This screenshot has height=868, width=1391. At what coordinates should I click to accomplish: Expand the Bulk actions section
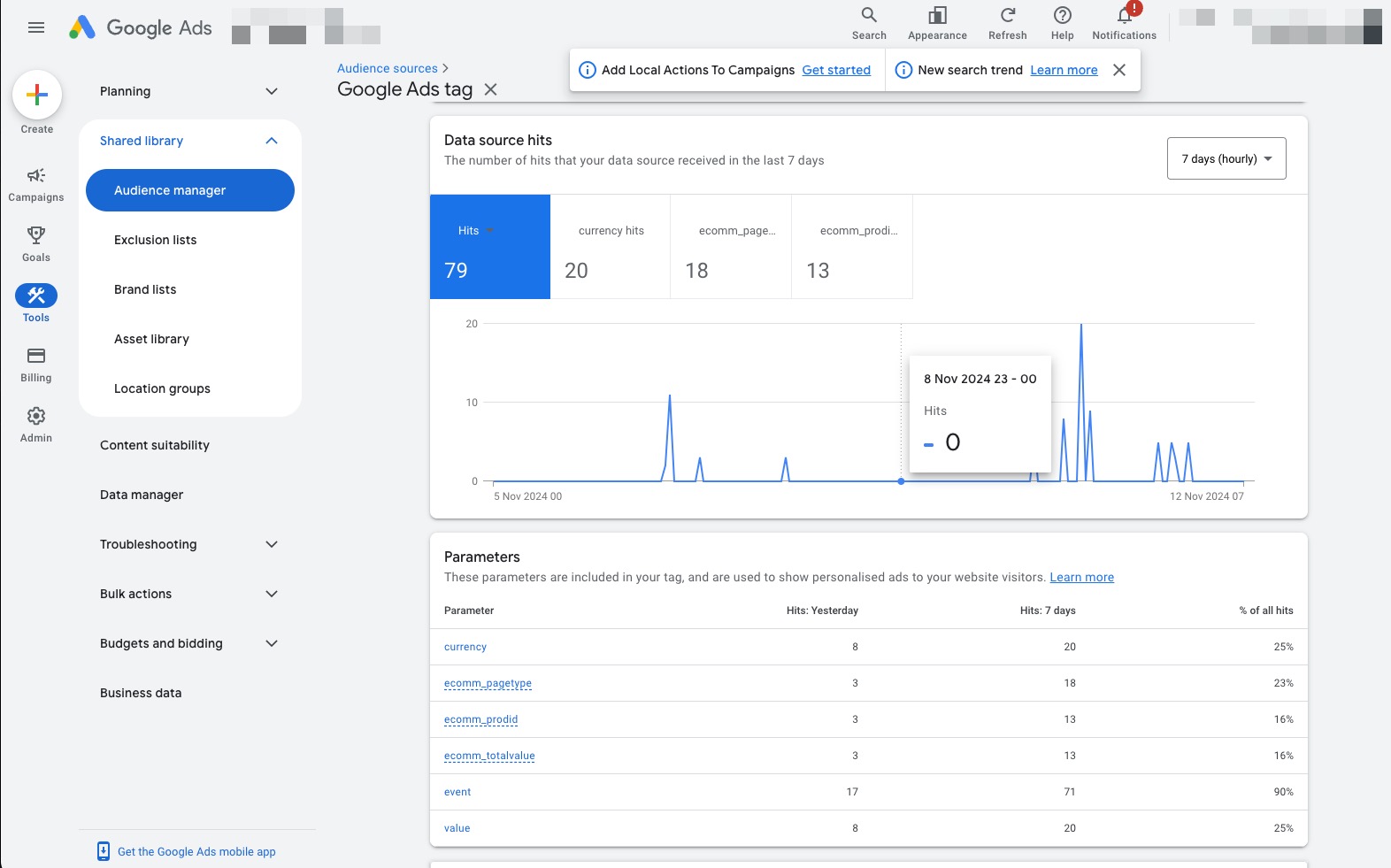pos(272,594)
